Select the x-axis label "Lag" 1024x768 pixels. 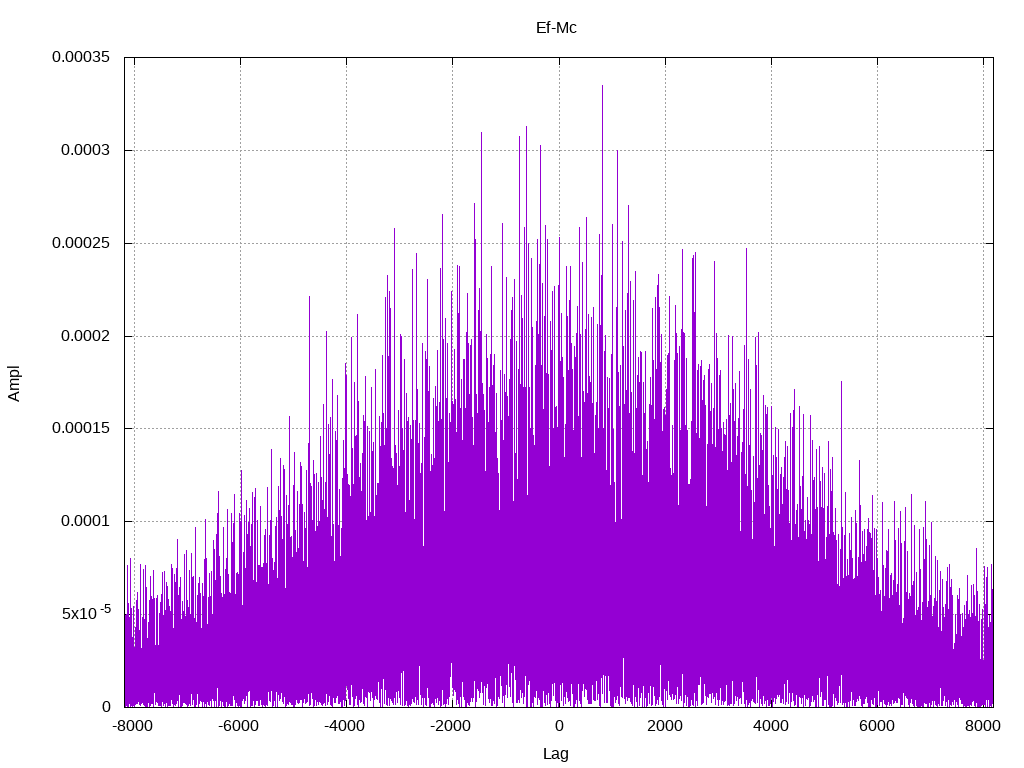556,754
